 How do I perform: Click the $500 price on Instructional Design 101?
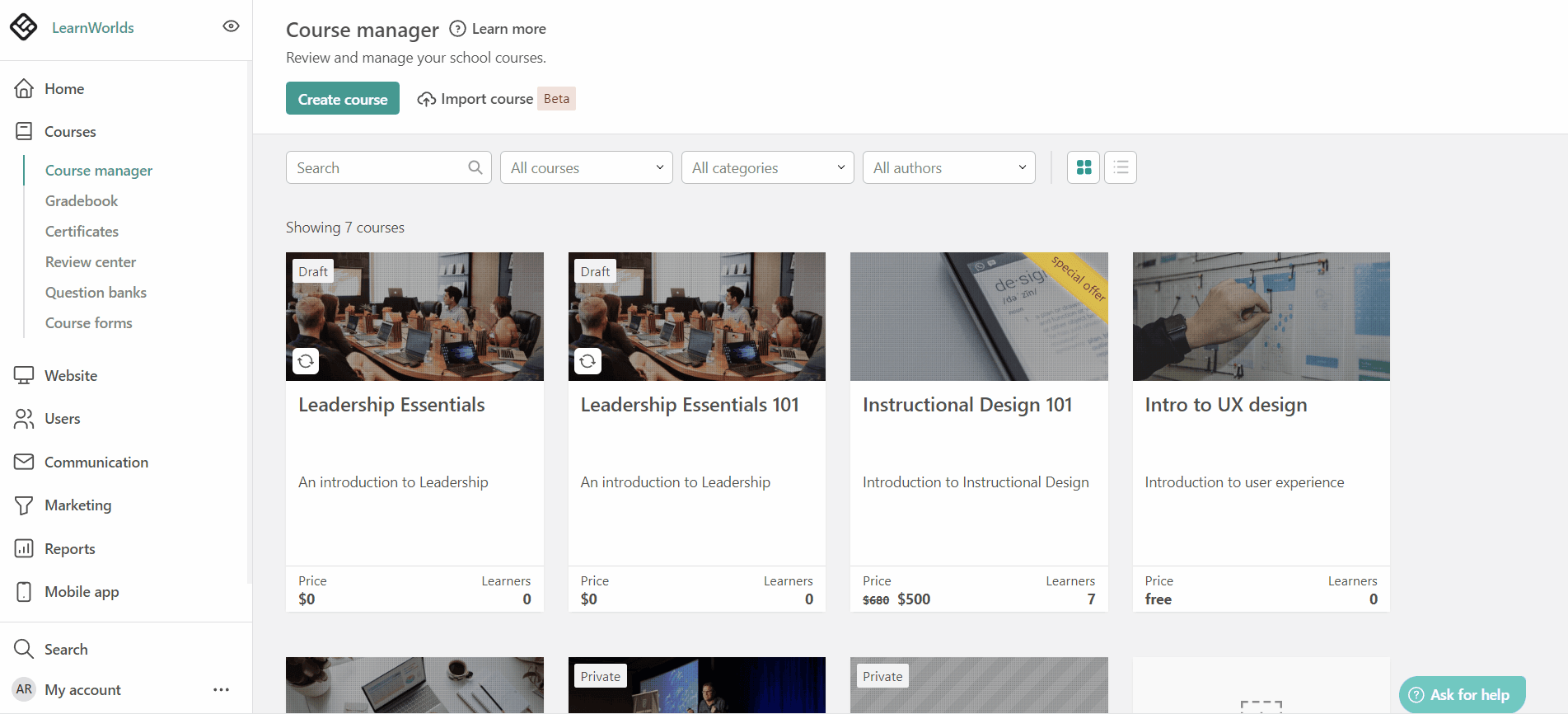(x=914, y=599)
